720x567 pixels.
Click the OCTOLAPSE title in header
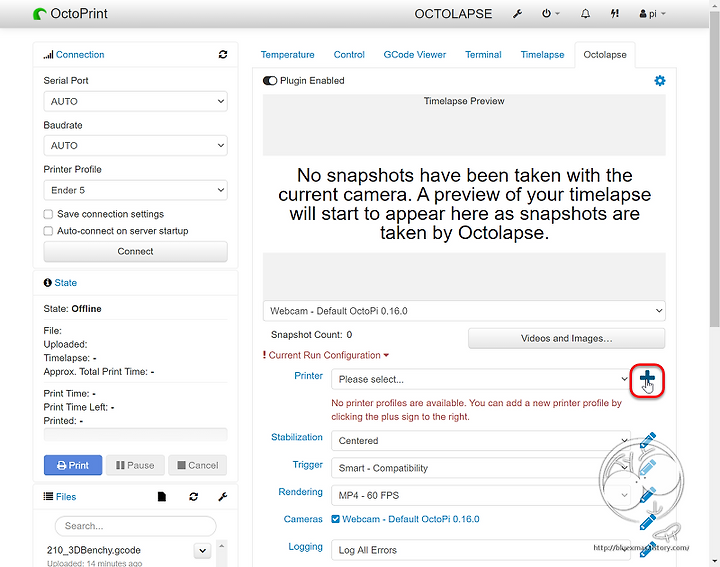(453, 14)
